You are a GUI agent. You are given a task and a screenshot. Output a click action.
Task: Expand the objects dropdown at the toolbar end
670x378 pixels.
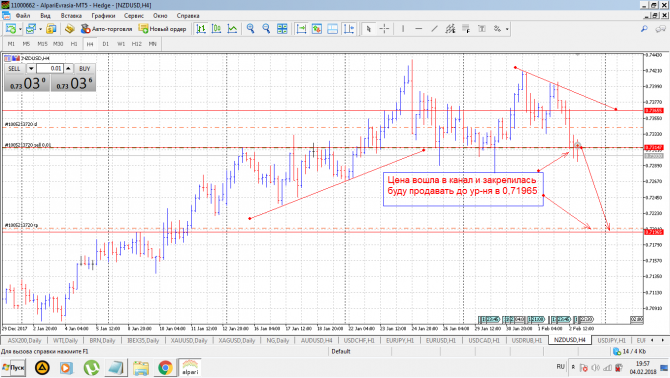tap(507, 29)
